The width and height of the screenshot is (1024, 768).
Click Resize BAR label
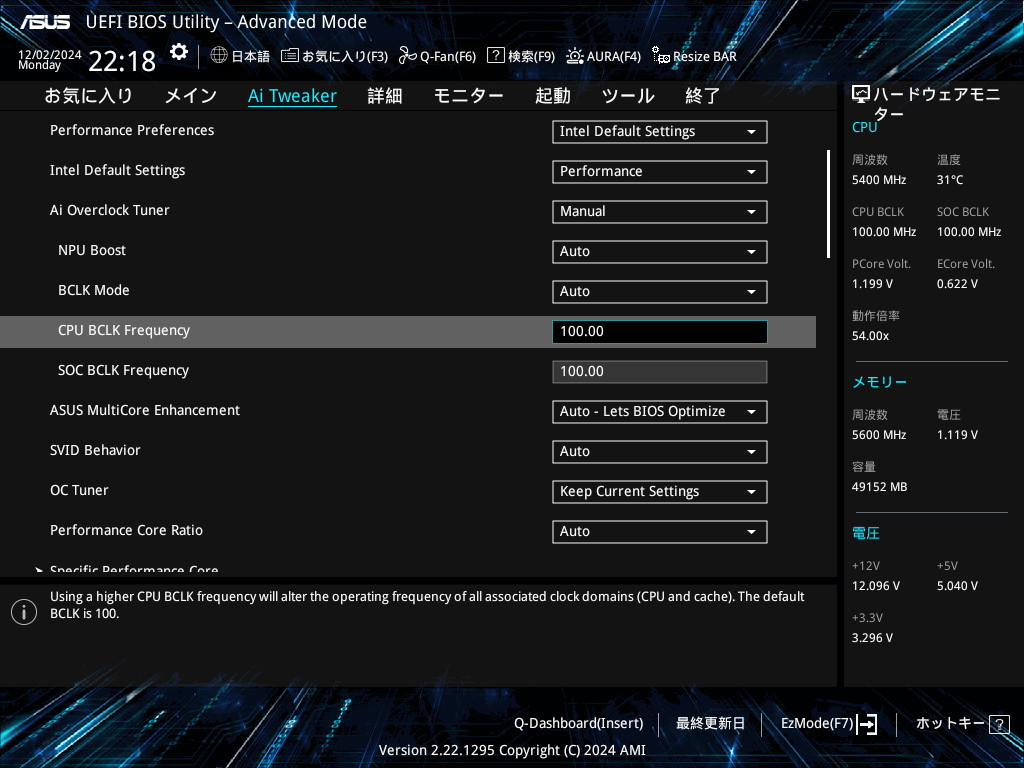[x=705, y=57]
